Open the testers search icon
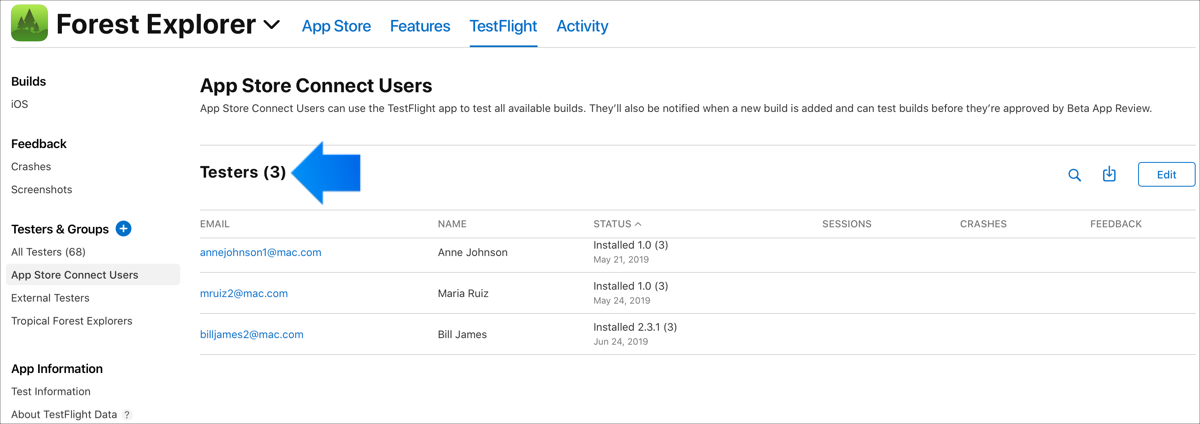 click(x=1074, y=175)
